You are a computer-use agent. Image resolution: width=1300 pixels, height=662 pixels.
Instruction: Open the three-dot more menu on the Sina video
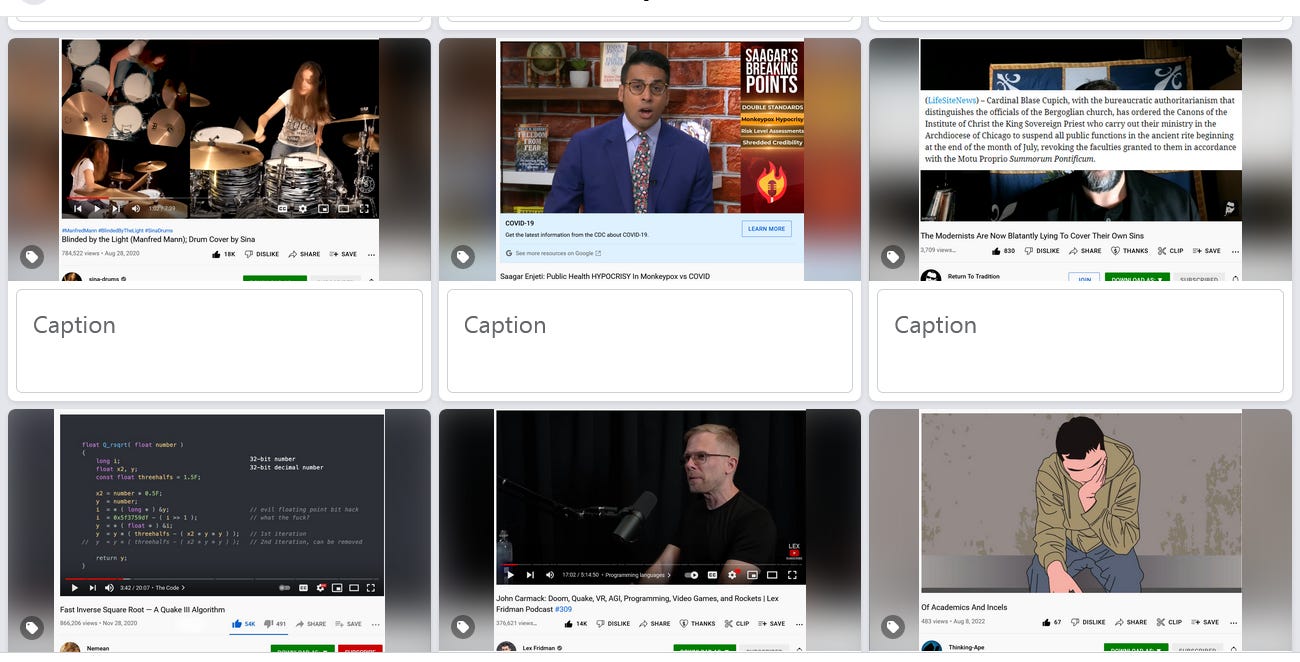pos(370,254)
